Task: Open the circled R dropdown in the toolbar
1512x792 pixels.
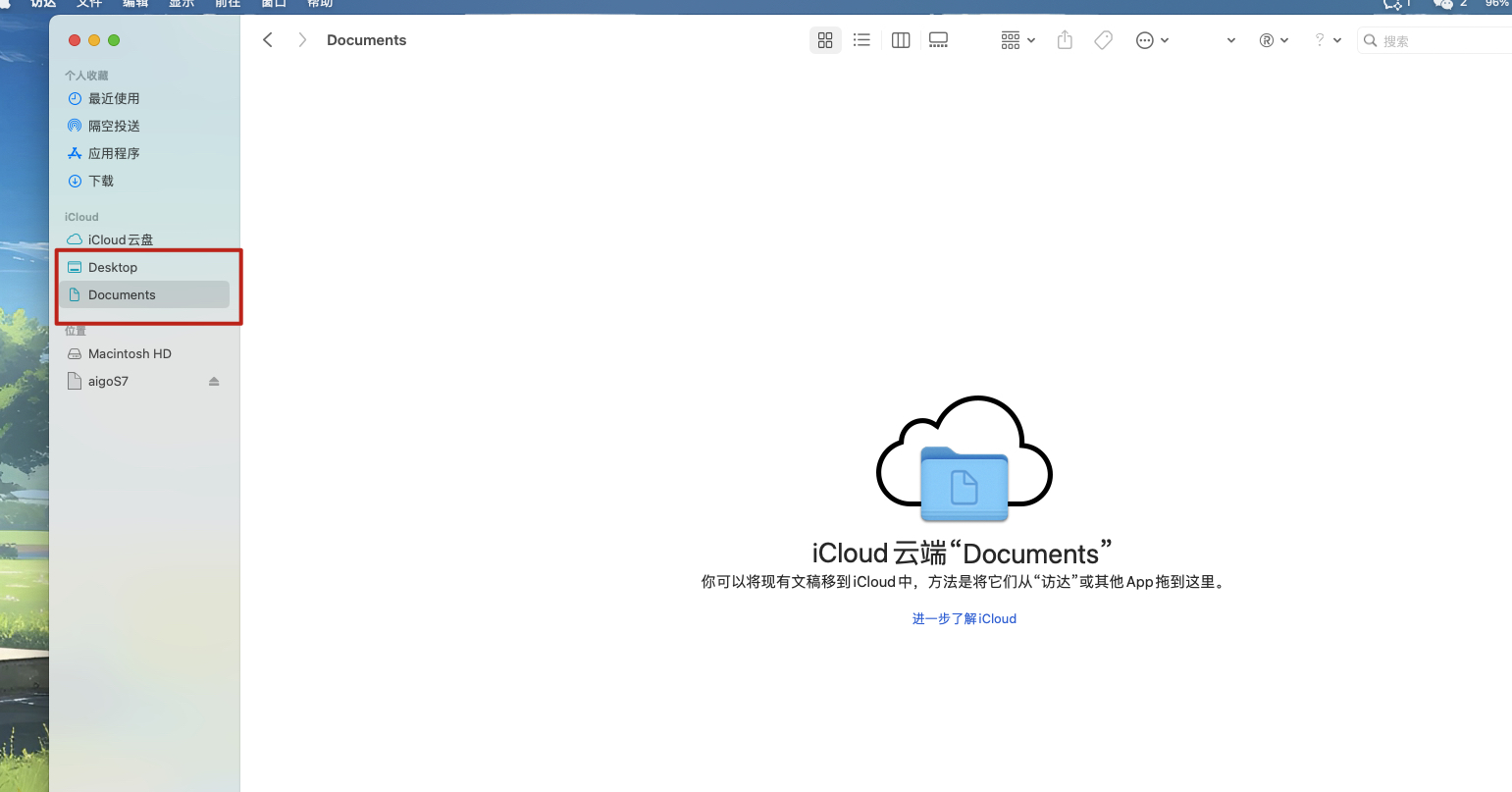Action: pos(1274,40)
